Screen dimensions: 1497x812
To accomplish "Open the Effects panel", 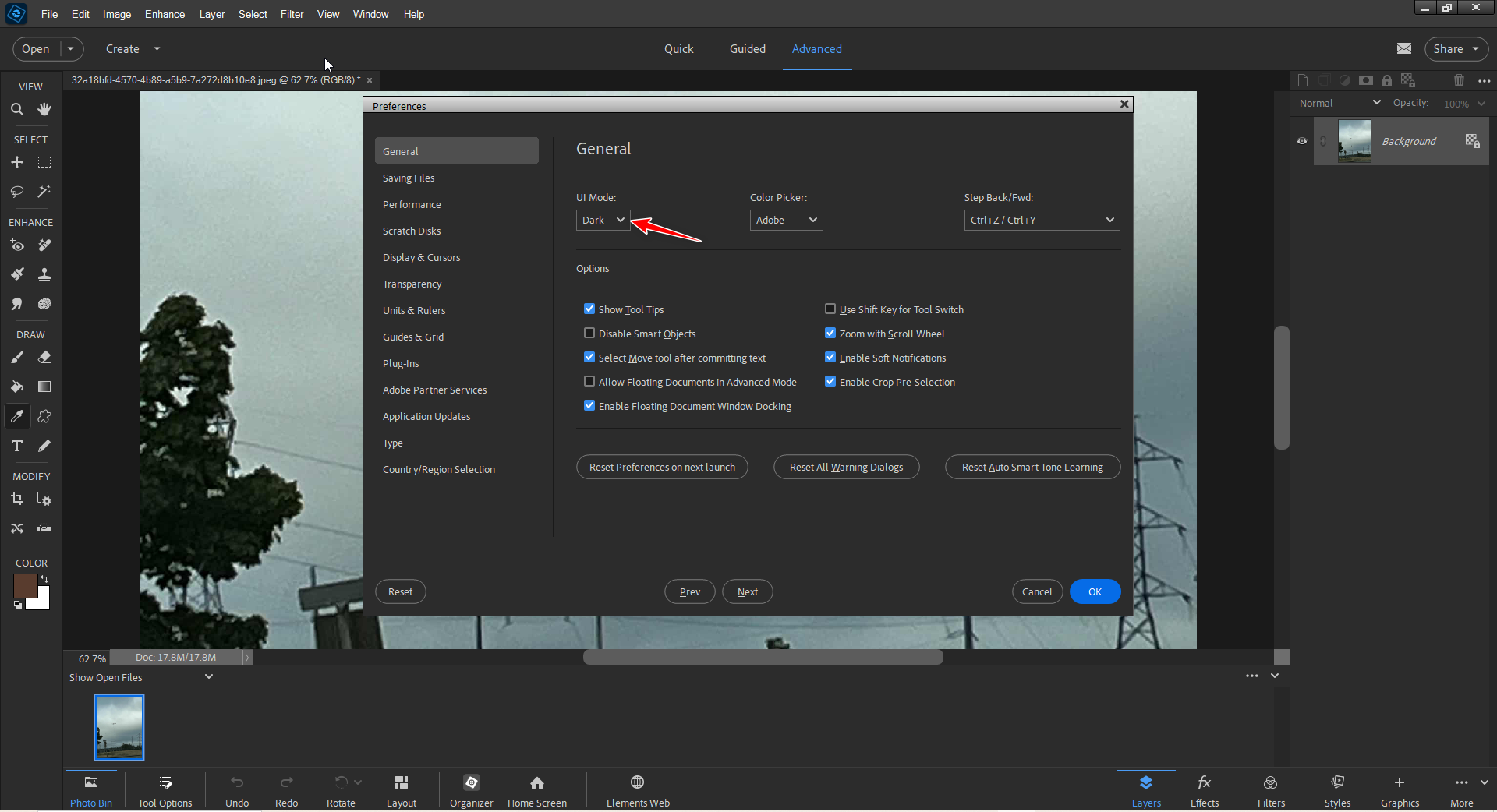I will click(1203, 789).
